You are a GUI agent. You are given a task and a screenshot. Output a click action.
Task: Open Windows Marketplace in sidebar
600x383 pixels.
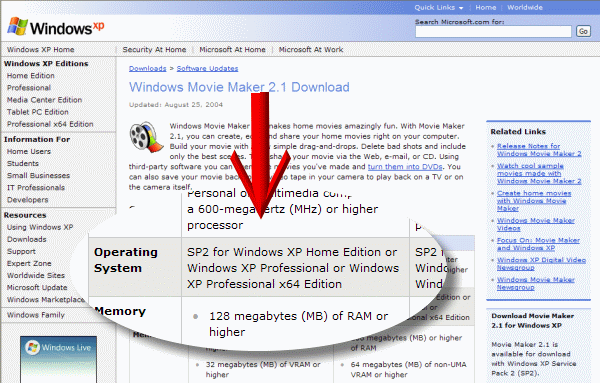pos(46,300)
